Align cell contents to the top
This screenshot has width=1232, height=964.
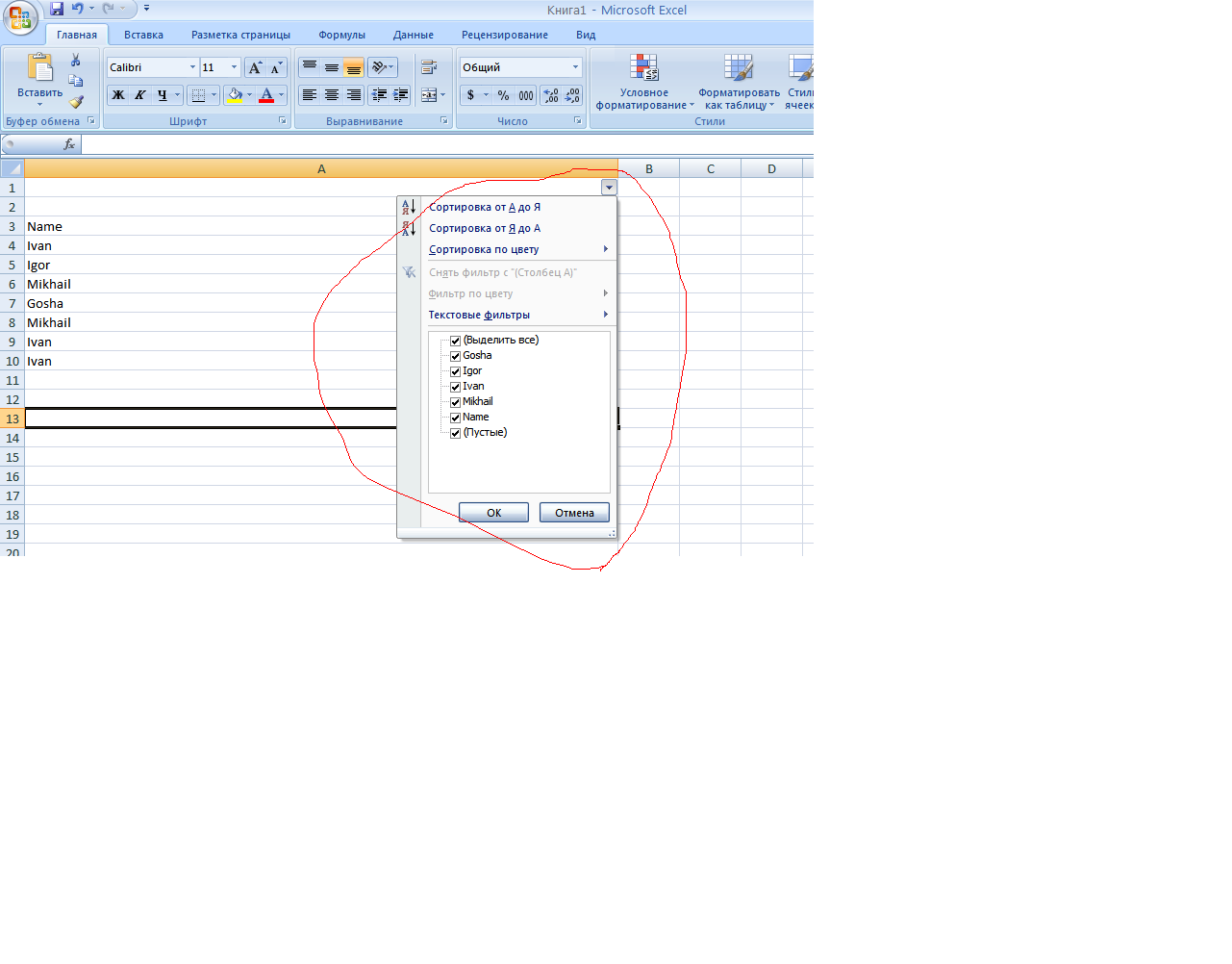pyautogui.click(x=310, y=67)
